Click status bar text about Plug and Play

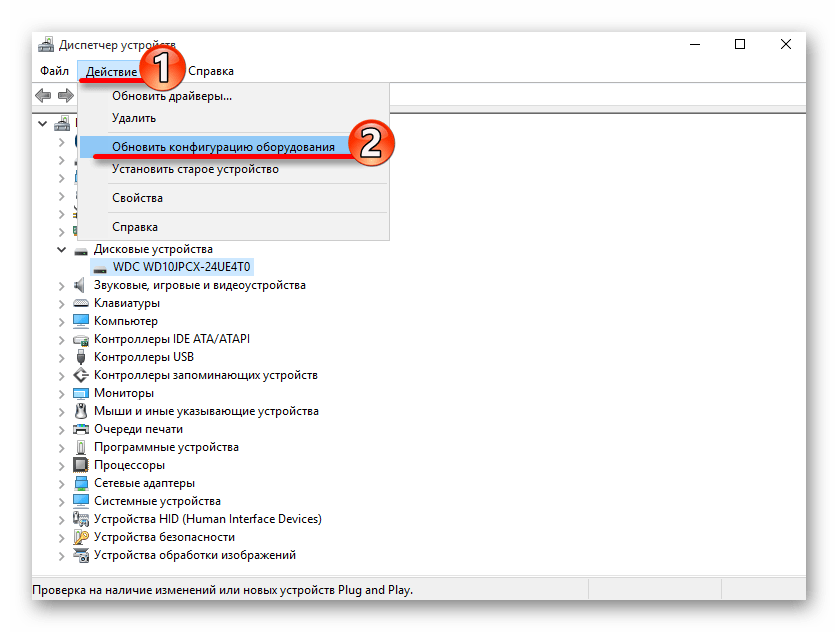[x=222, y=590]
